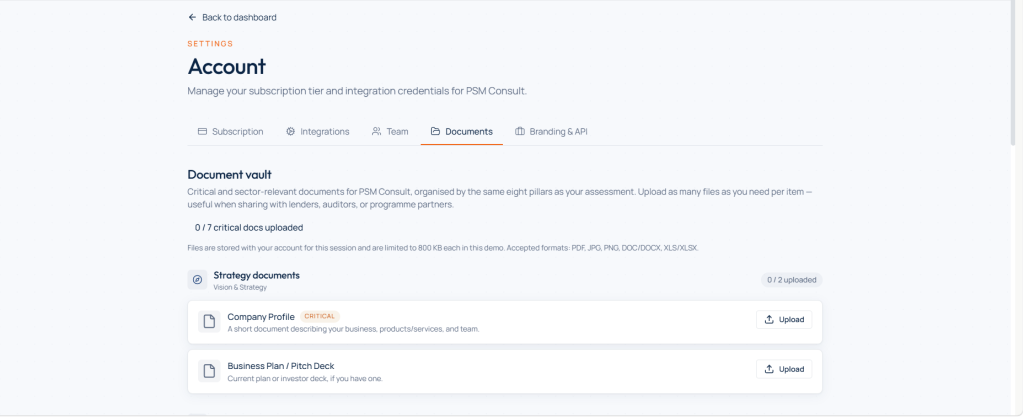Click the compass icon beside Strategy documents

(x=197, y=280)
